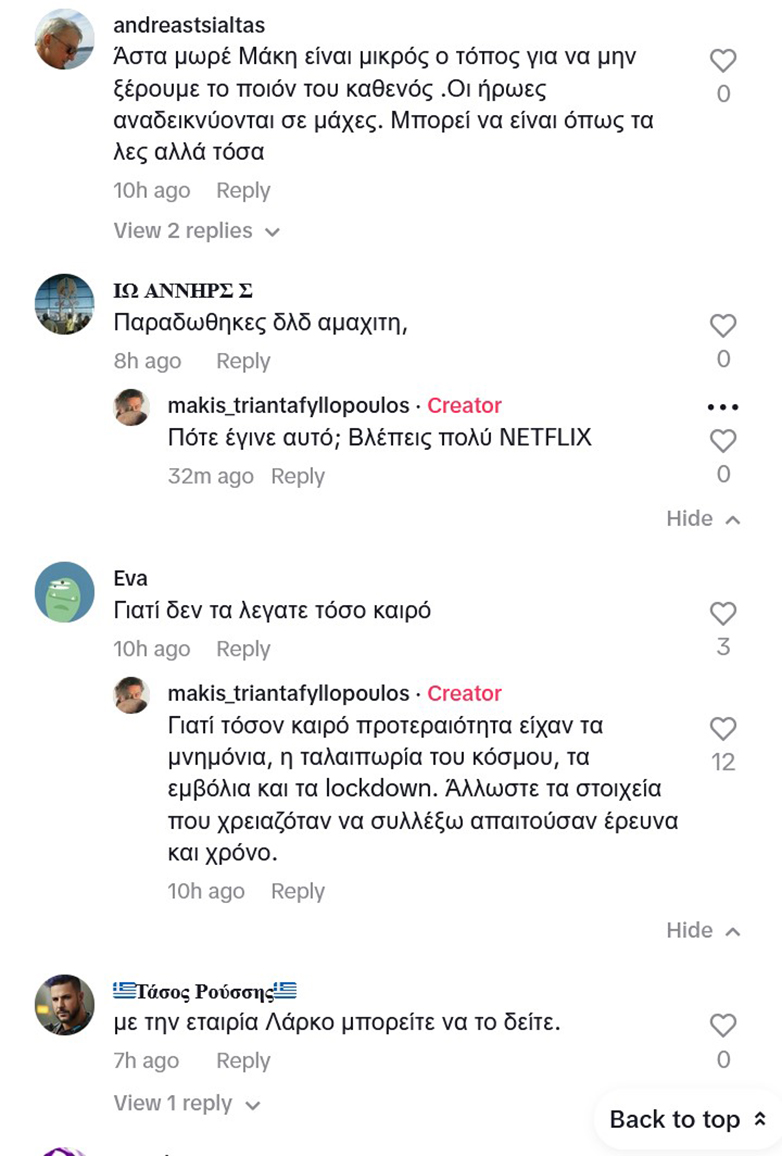The height and width of the screenshot is (1156, 782).
Task: Like the creator's reply about lockdown
Action: (x=723, y=729)
